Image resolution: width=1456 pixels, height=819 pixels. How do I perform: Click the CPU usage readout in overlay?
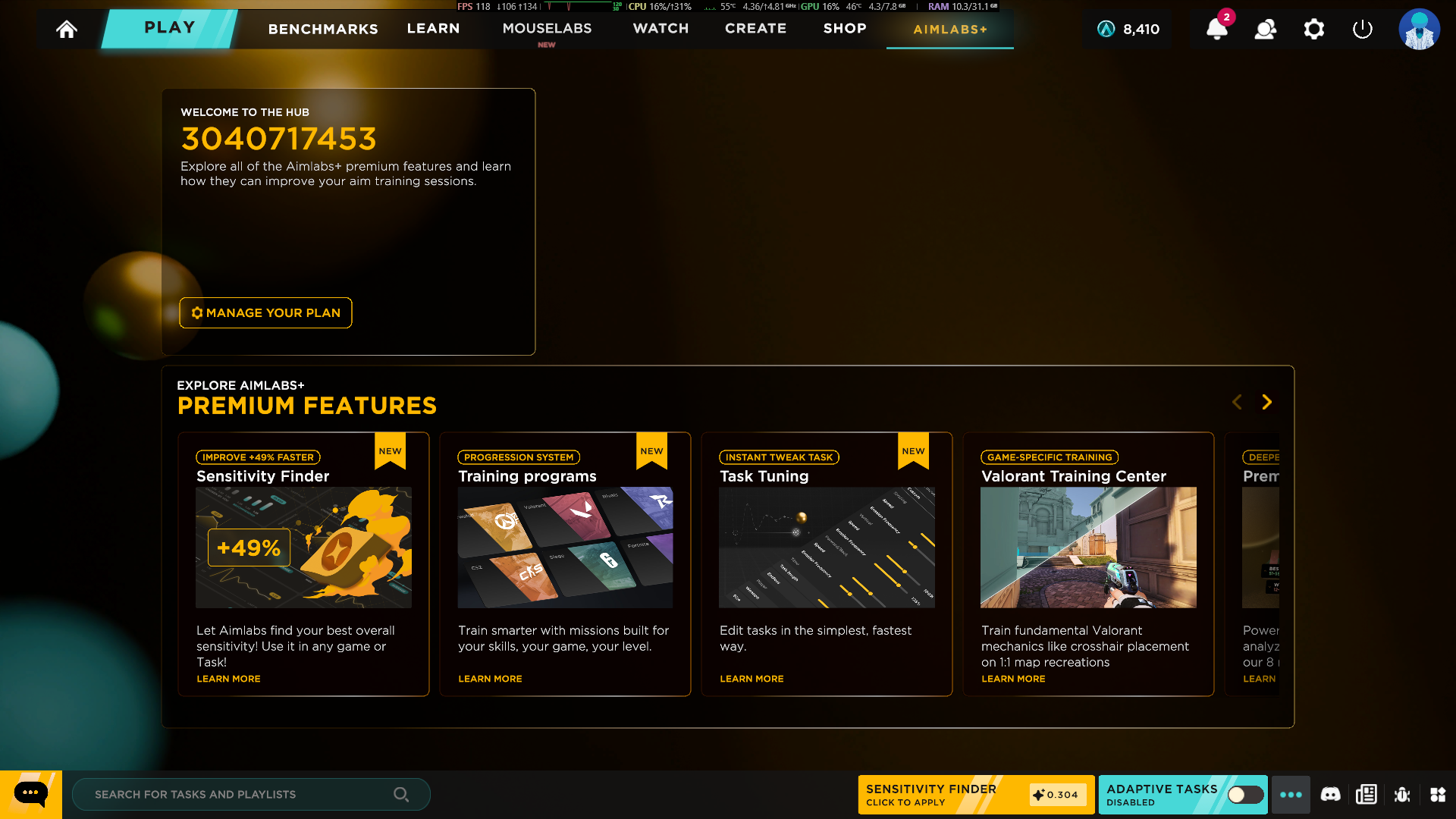[660, 6]
